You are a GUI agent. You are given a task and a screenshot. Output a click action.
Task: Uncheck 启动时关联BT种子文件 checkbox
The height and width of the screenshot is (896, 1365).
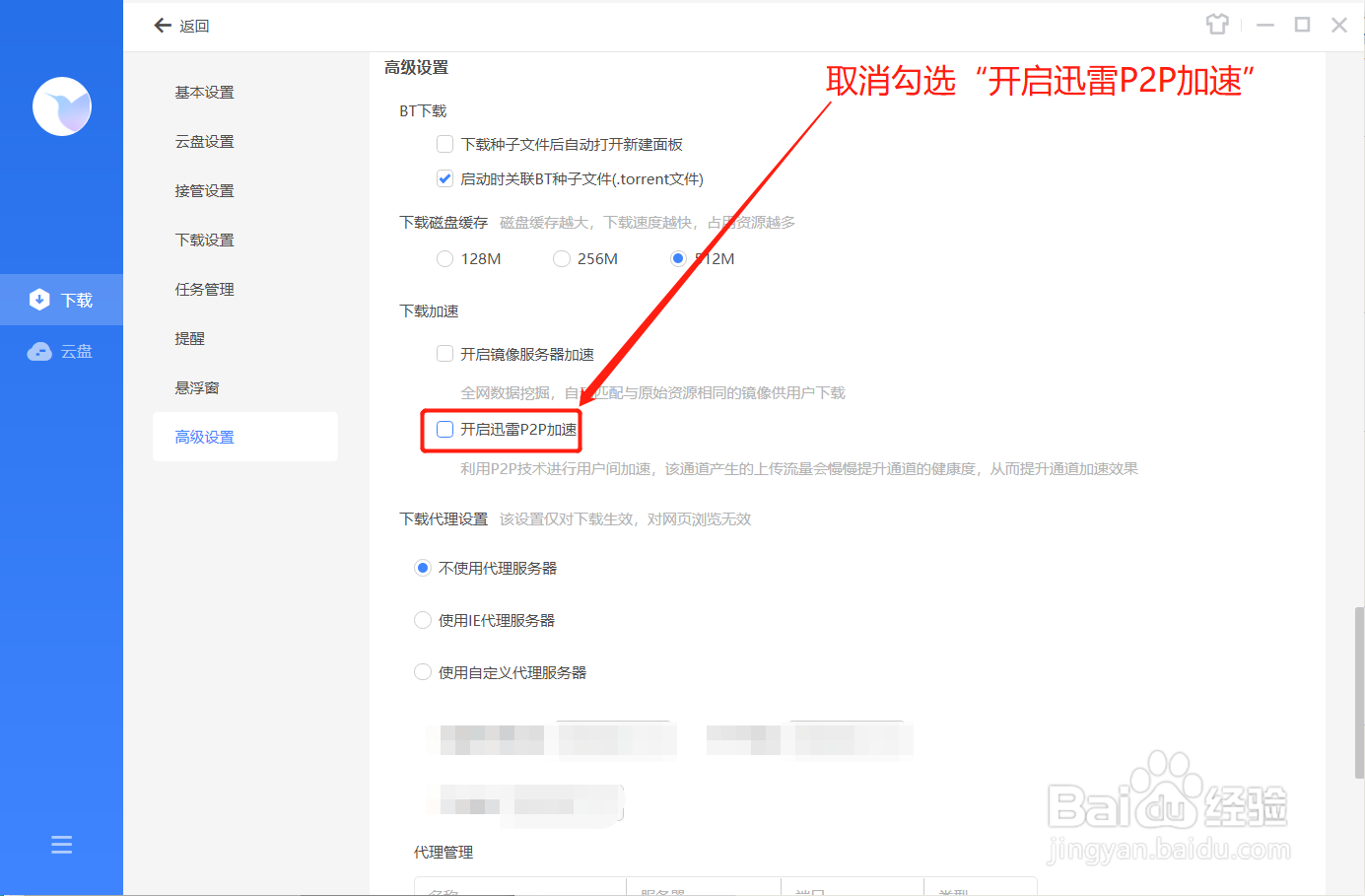click(x=444, y=178)
